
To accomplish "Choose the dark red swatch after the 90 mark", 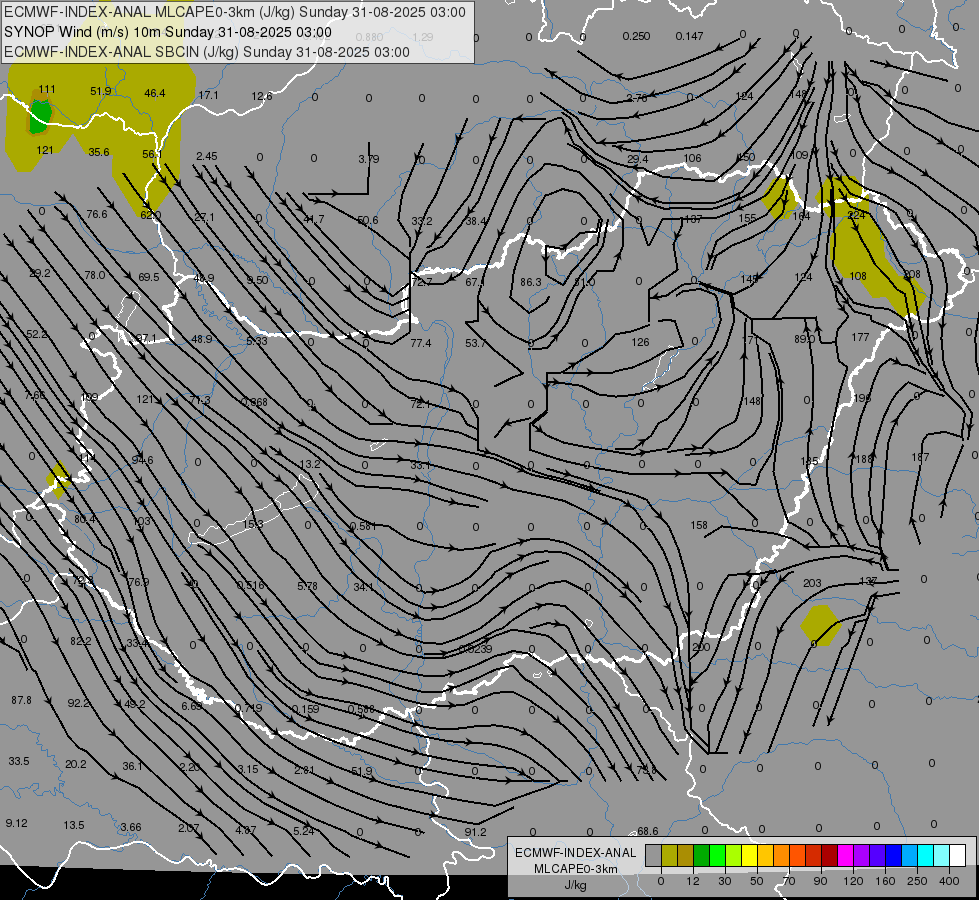I will (830, 855).
